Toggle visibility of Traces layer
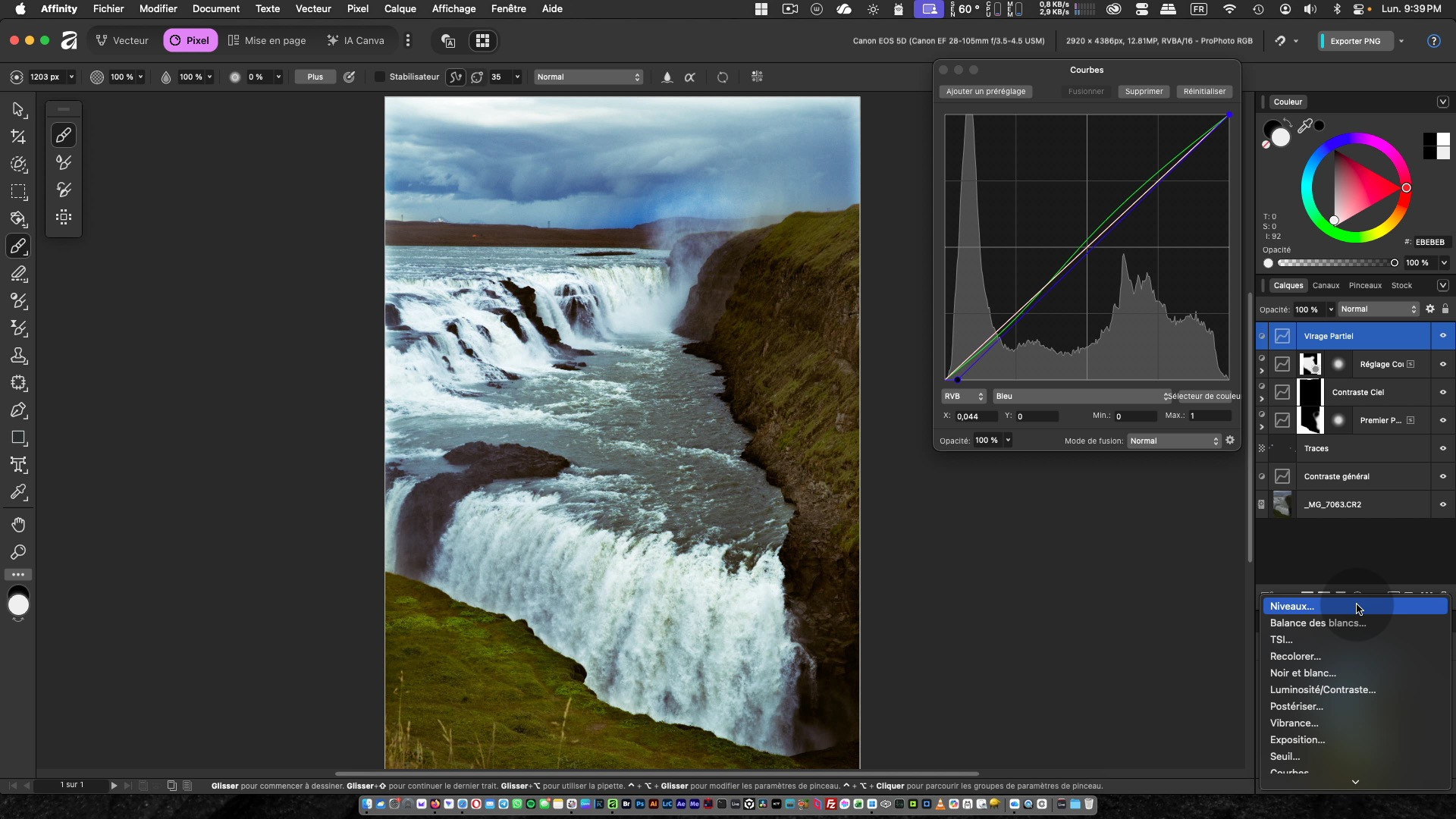Image resolution: width=1456 pixels, height=819 pixels. (1442, 448)
